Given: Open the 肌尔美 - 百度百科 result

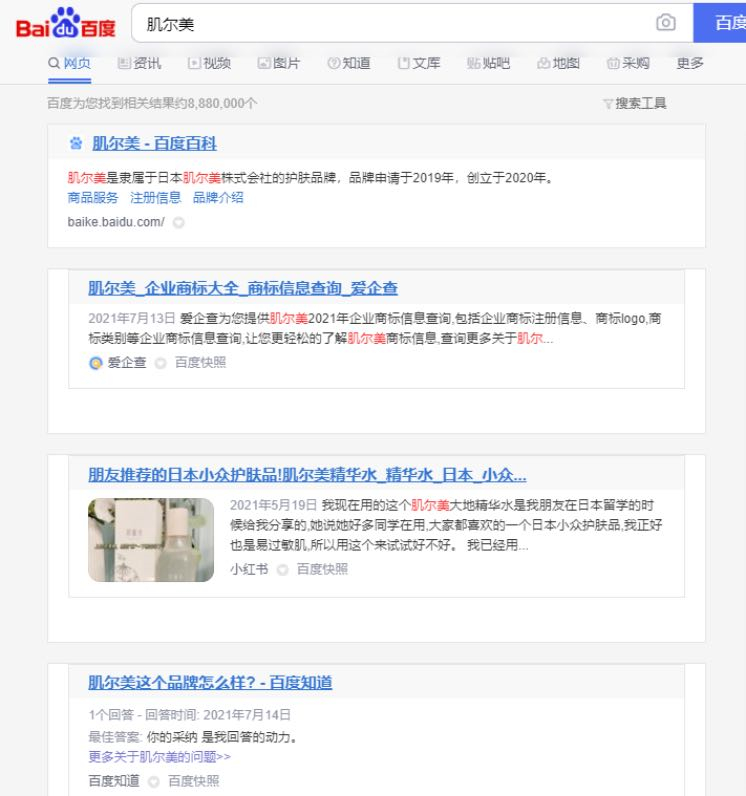Looking at the screenshot, I should click(x=154, y=144).
